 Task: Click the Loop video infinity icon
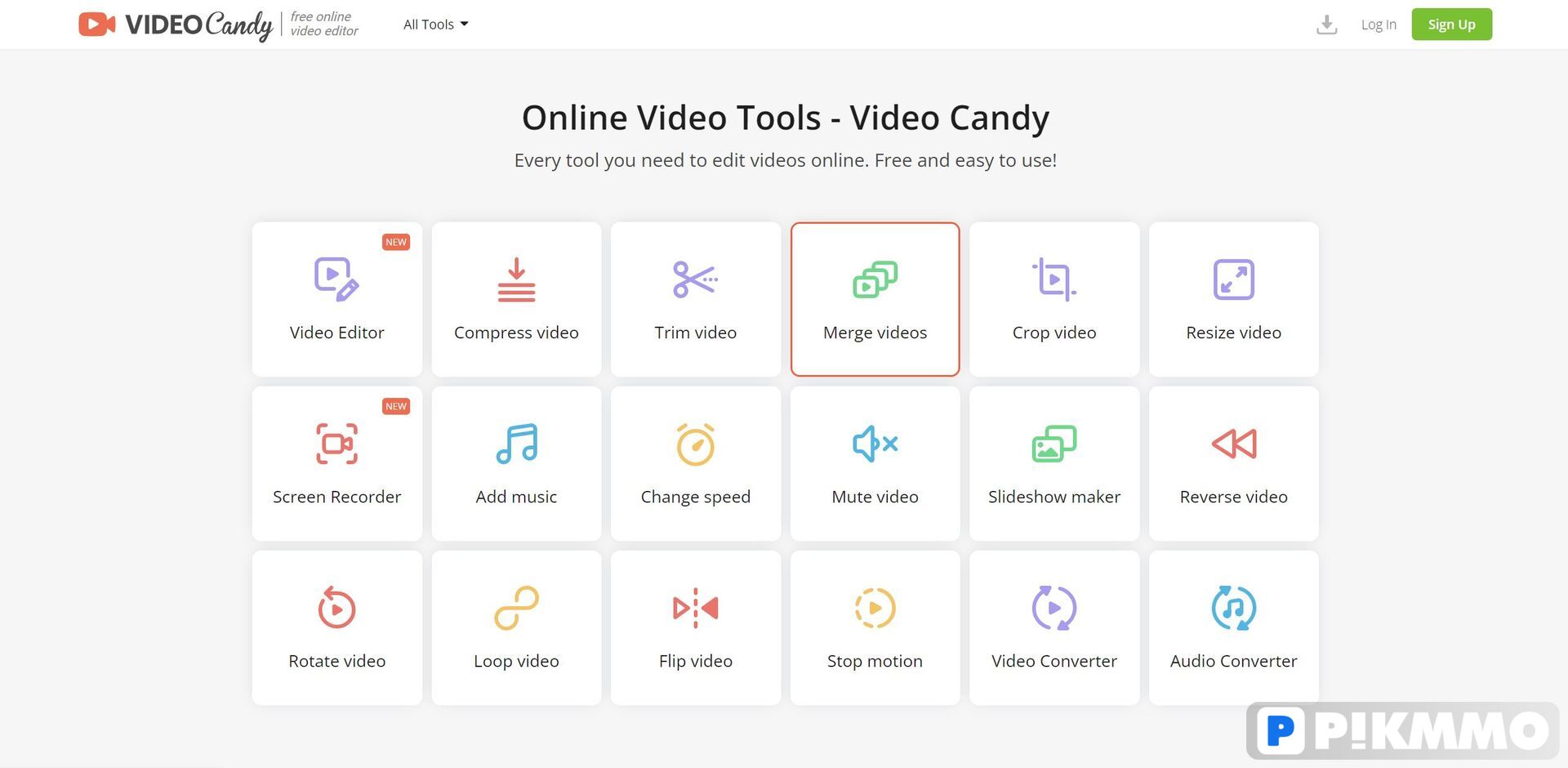tap(516, 608)
